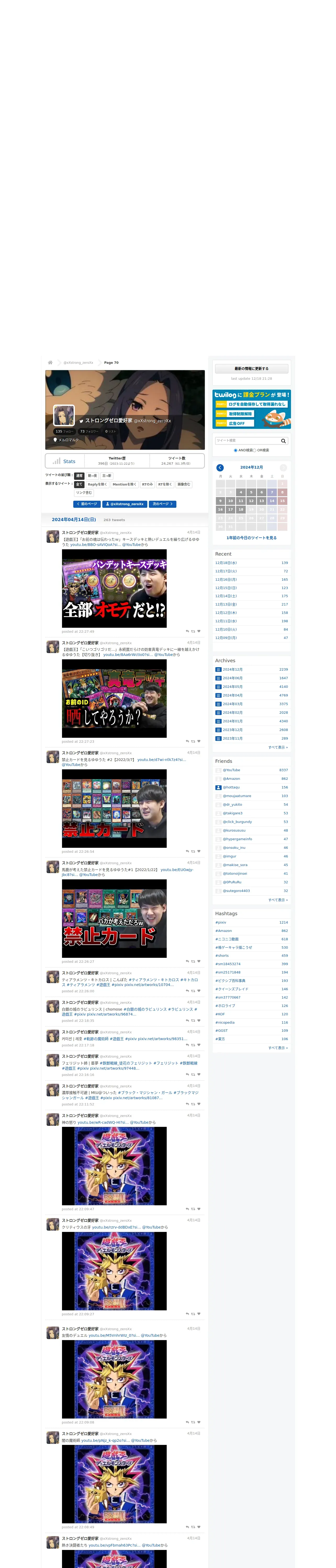Expand Archives with すべて表示
The image size is (336, 1568).
(278, 747)
